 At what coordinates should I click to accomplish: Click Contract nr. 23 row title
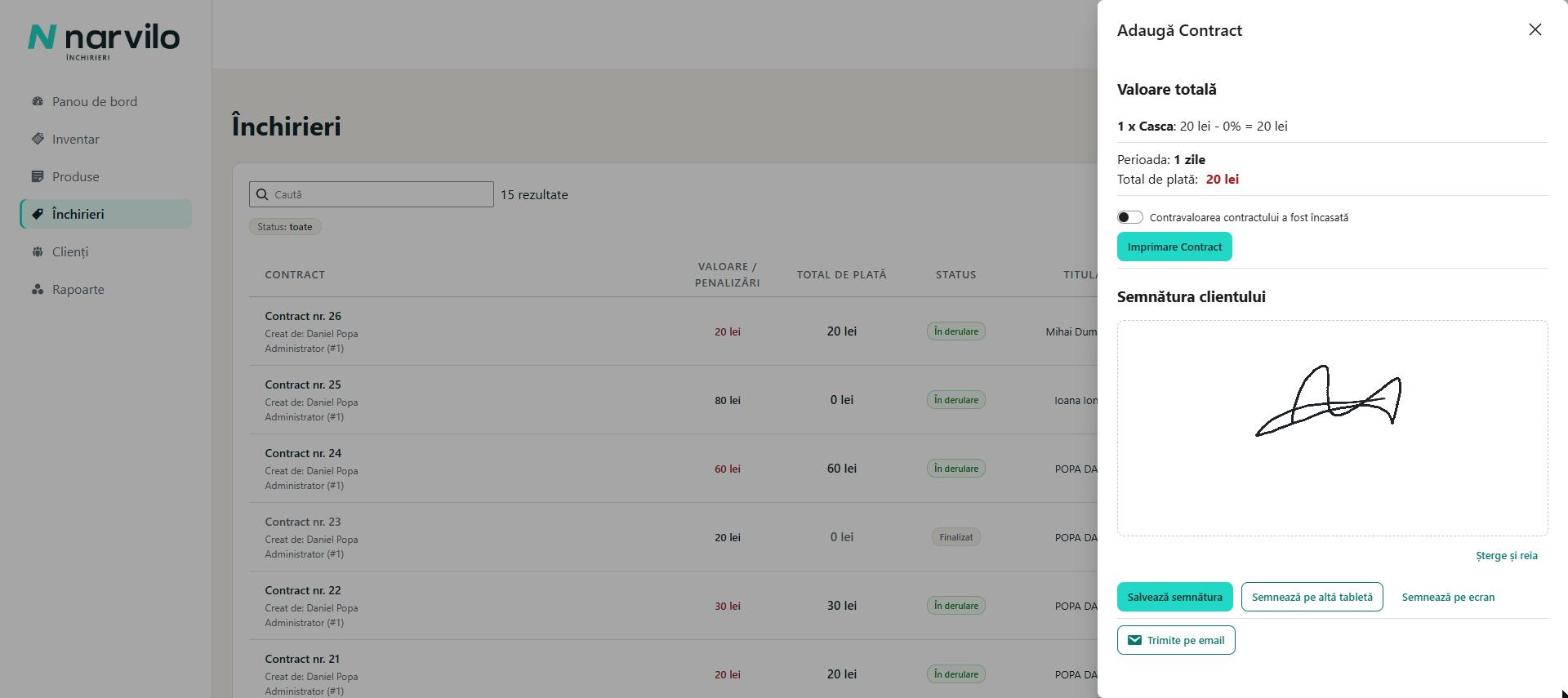tap(303, 522)
